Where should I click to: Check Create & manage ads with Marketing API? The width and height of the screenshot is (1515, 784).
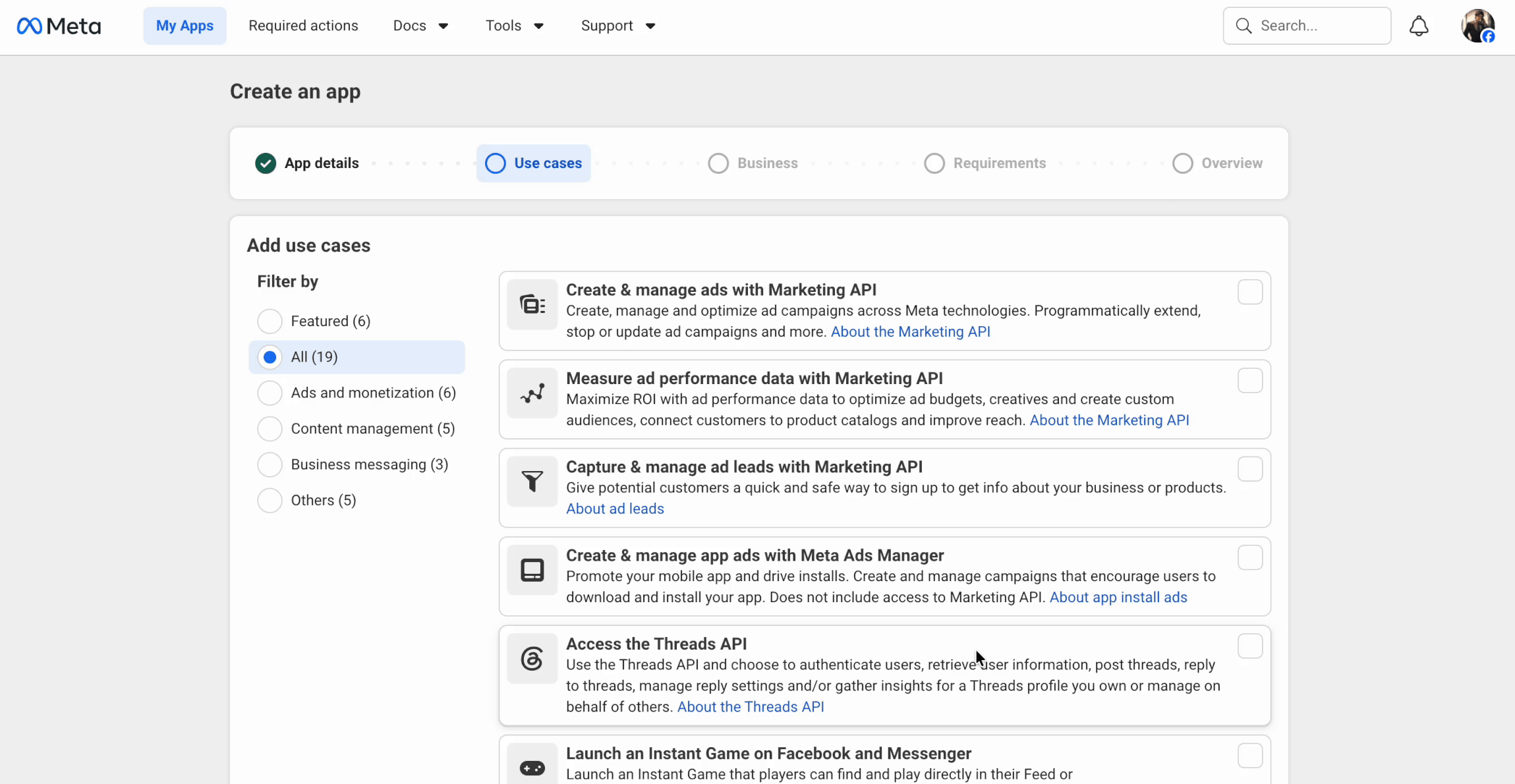click(1250, 292)
